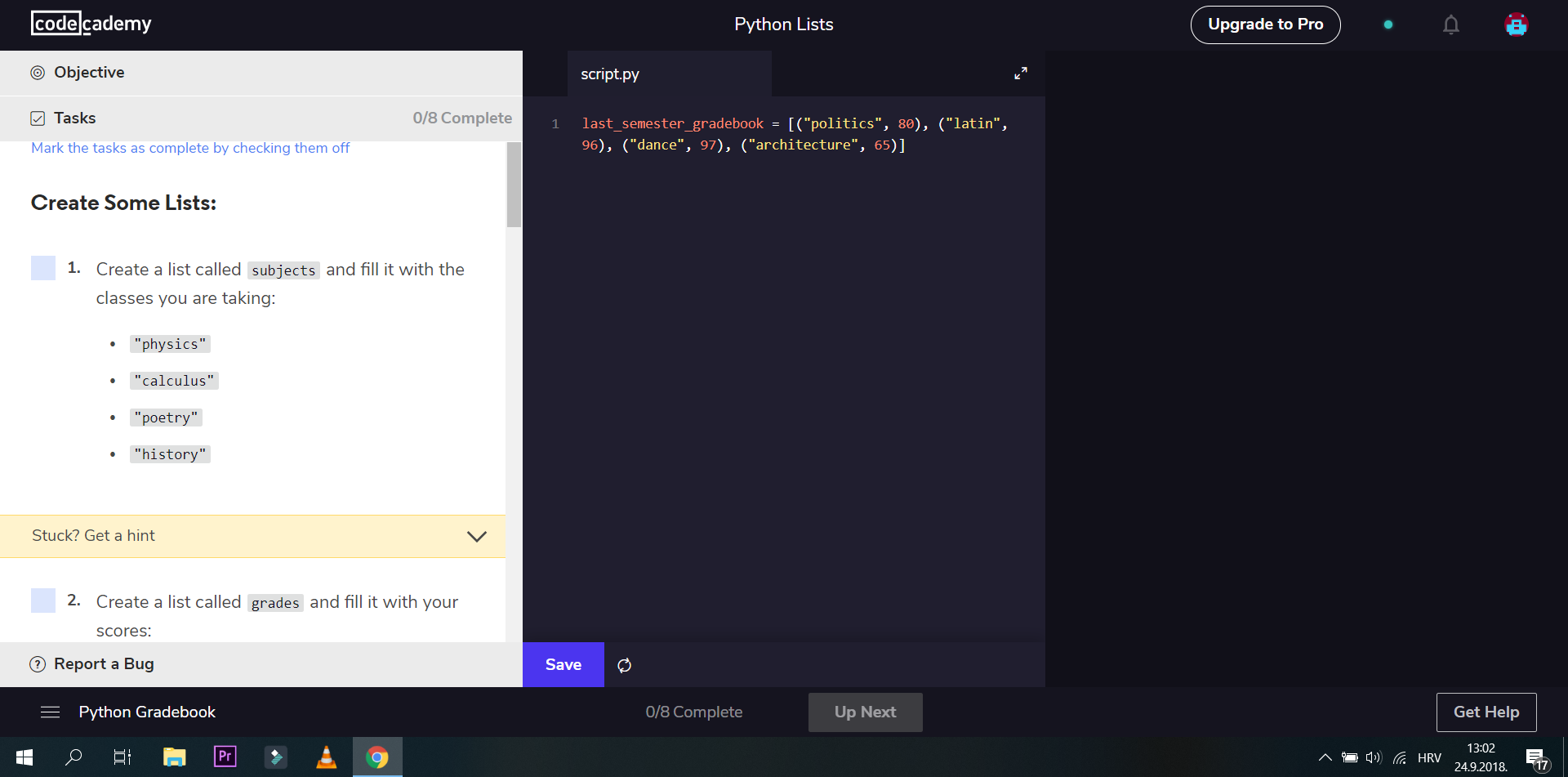This screenshot has height=777, width=1568.
Task: Click the green status dot in the header
Action: coord(1388,25)
